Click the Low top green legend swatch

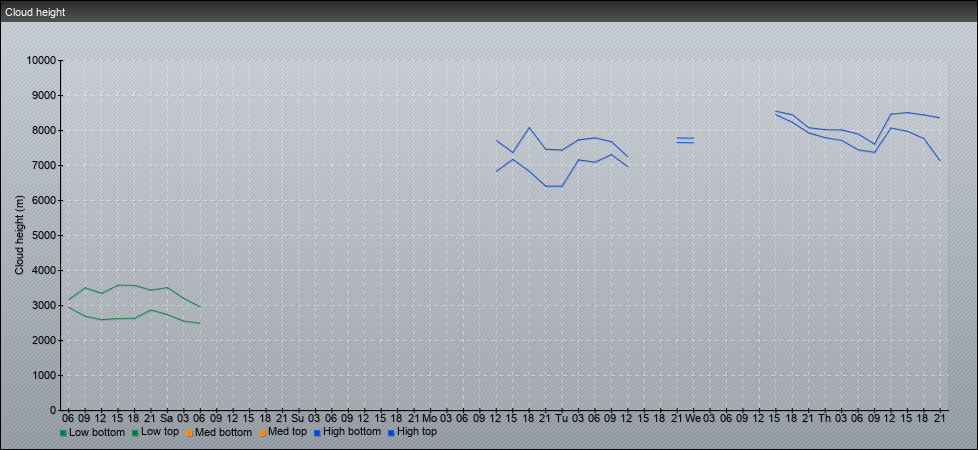(135, 433)
